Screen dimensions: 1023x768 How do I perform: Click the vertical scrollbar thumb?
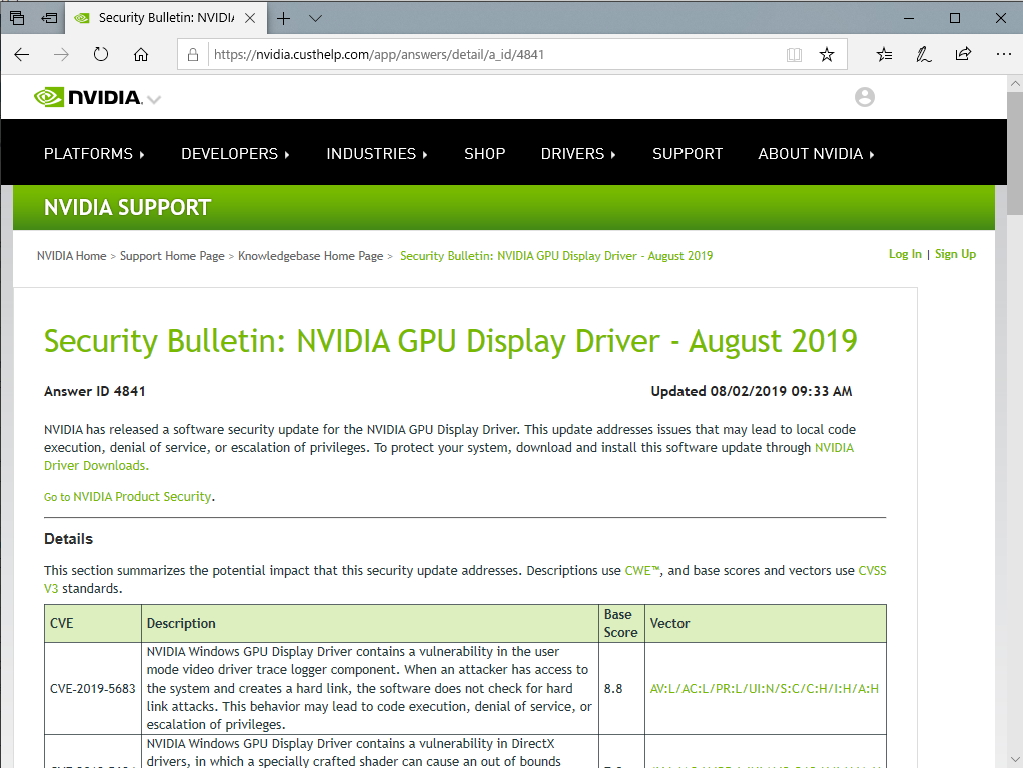pyautogui.click(x=1015, y=153)
